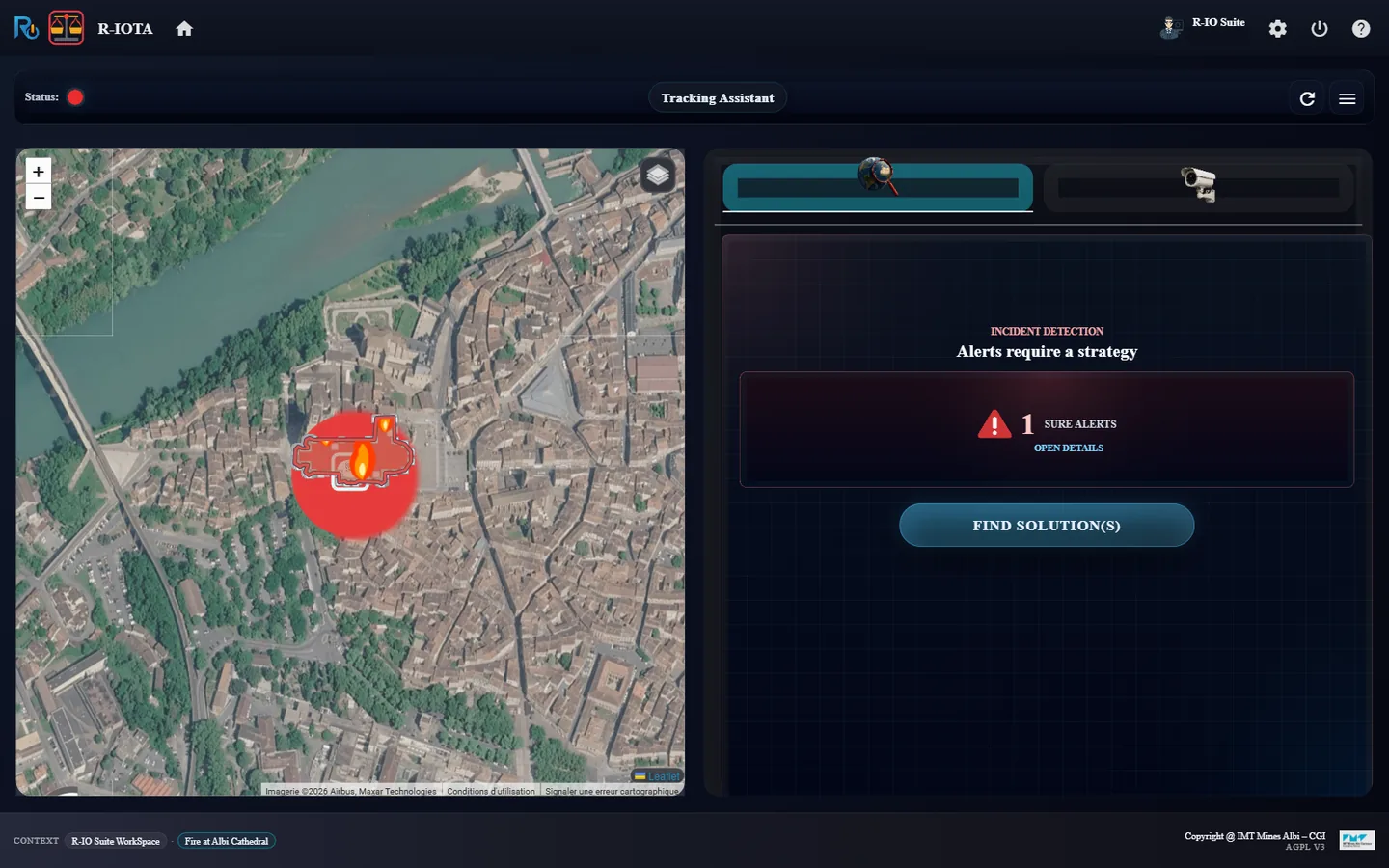
Task: Open the help question mark icon
Action: [x=1361, y=29]
